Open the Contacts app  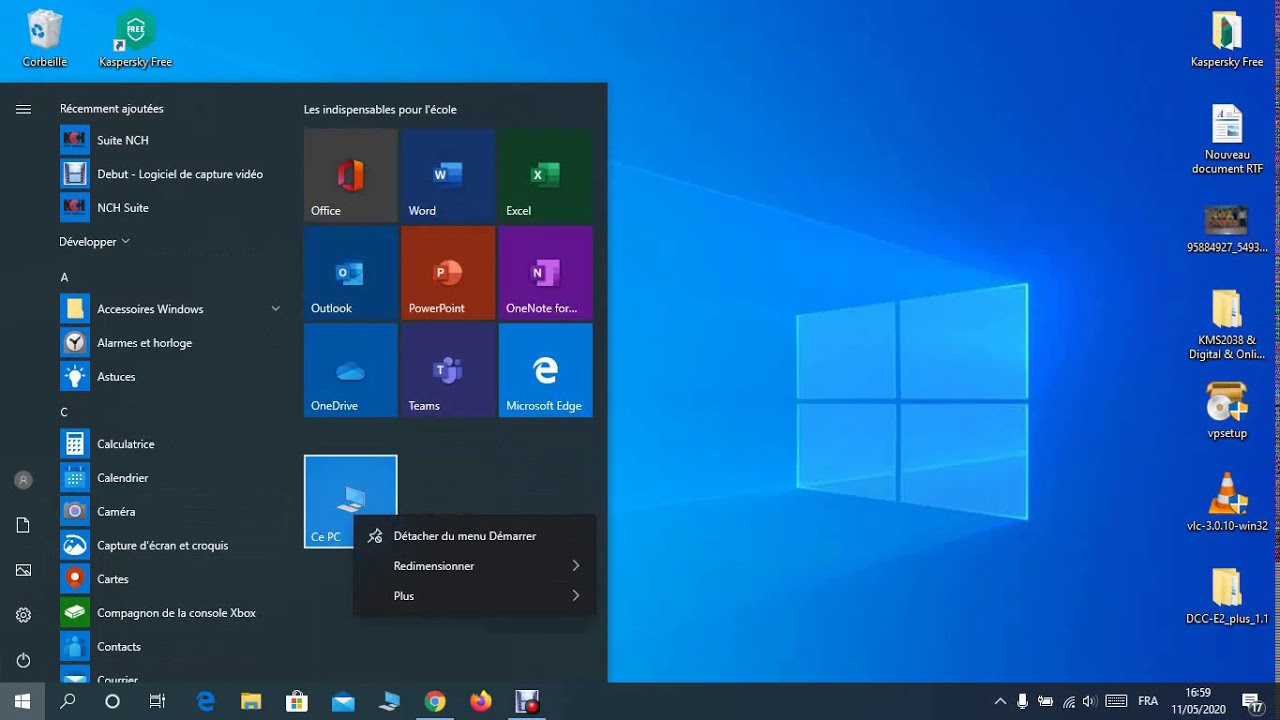[x=170, y=647]
